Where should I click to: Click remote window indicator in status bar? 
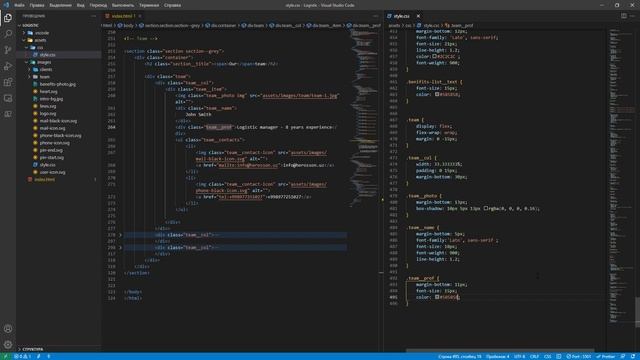pyautogui.click(x=5, y=356)
